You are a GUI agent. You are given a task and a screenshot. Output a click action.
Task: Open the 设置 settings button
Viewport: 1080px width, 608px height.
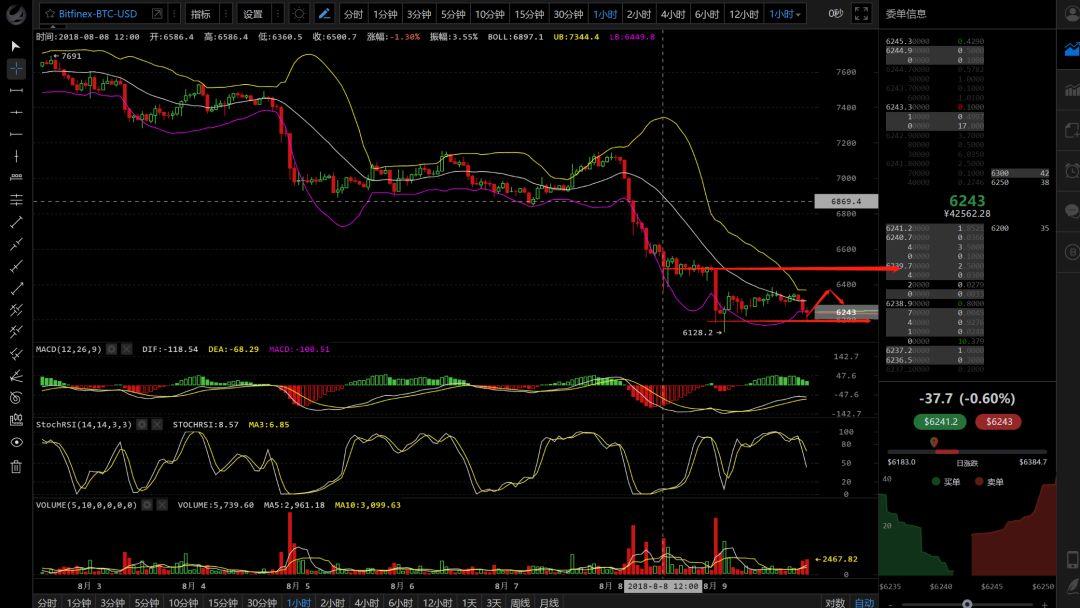(253, 14)
